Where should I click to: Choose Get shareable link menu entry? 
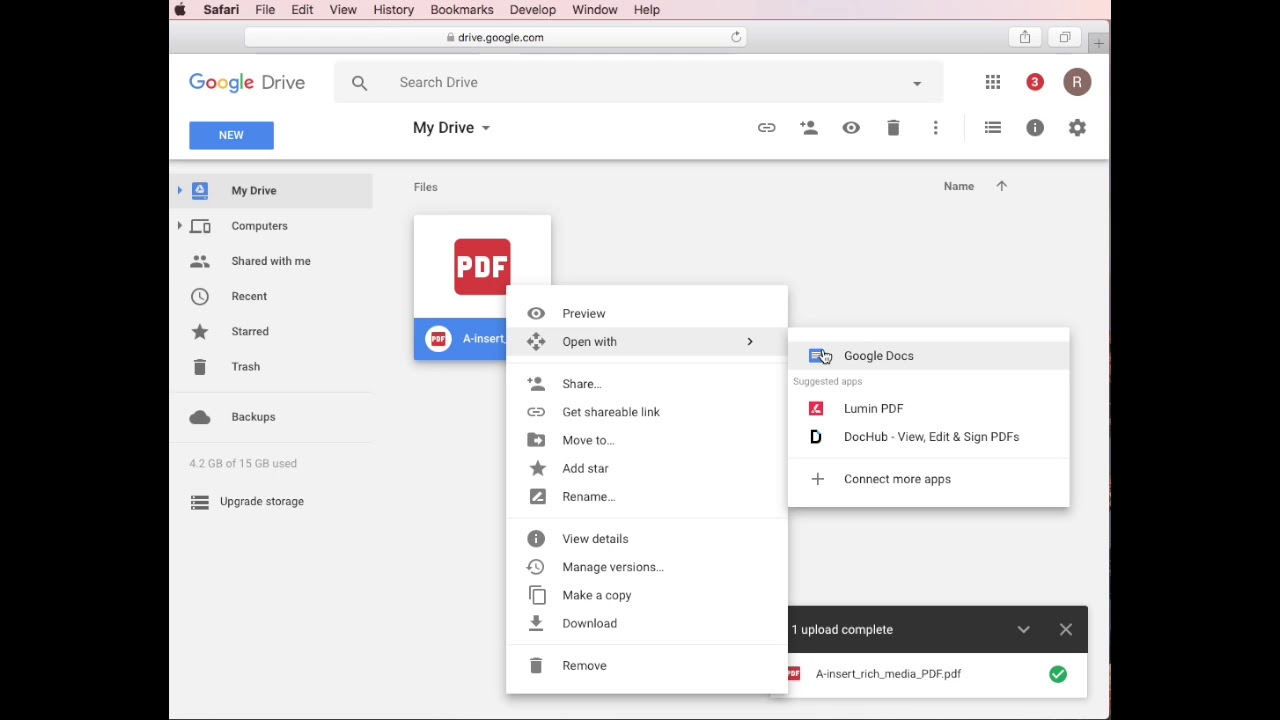pyautogui.click(x=647, y=412)
